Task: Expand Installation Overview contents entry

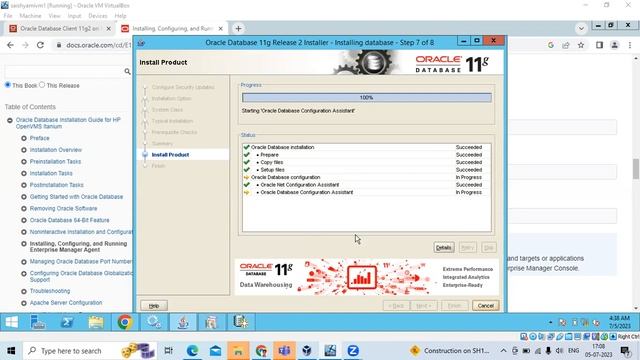Action: click(24, 150)
